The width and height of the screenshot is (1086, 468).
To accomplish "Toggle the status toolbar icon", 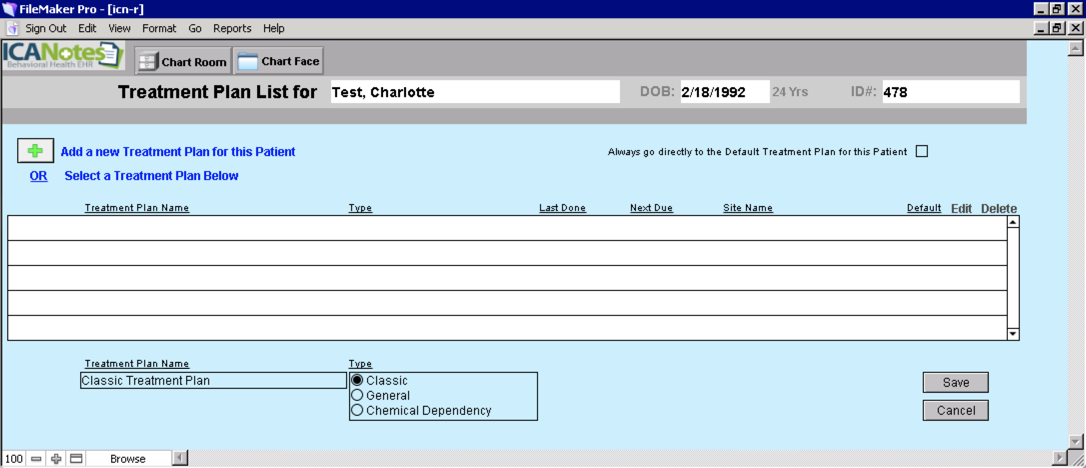I will (x=76, y=459).
